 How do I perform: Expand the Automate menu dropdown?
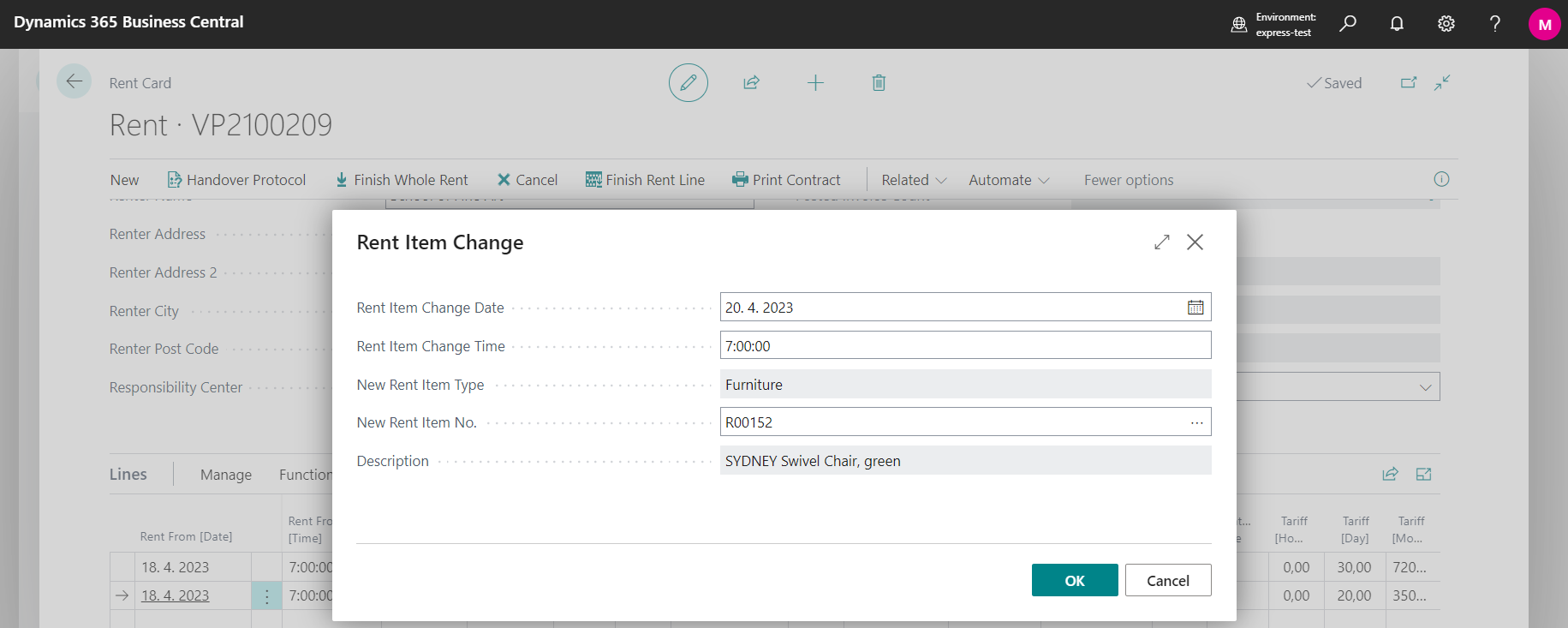pyautogui.click(x=1008, y=180)
